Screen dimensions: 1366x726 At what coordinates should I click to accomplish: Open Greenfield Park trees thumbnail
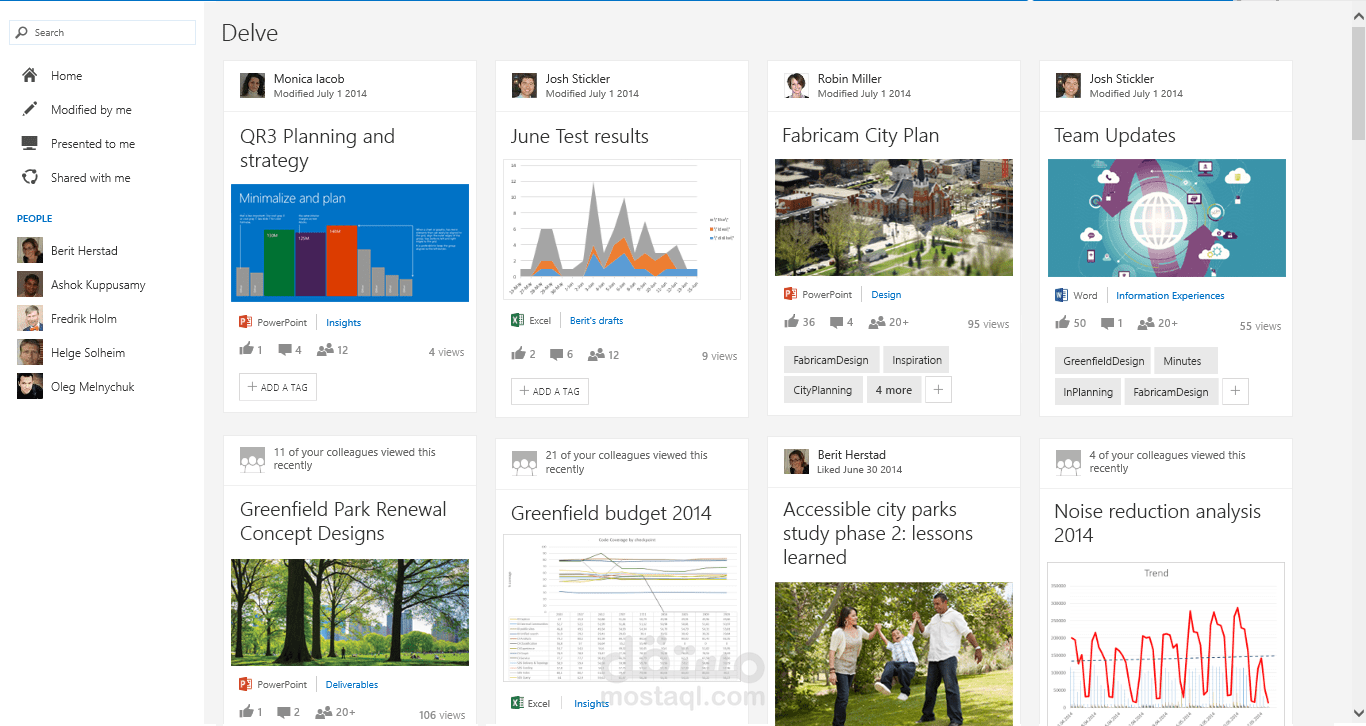(350, 612)
